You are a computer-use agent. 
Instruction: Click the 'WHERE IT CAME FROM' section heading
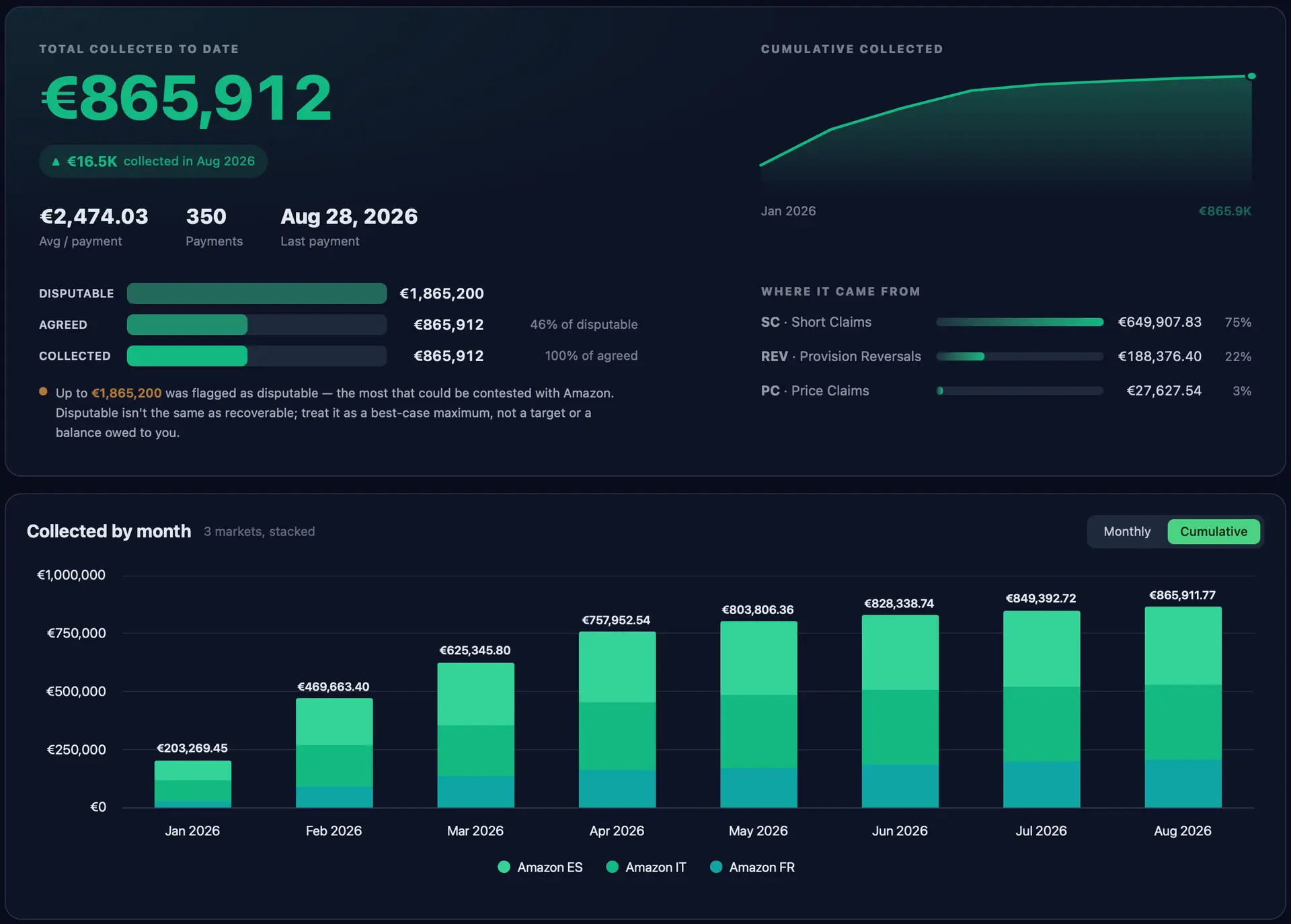point(840,291)
